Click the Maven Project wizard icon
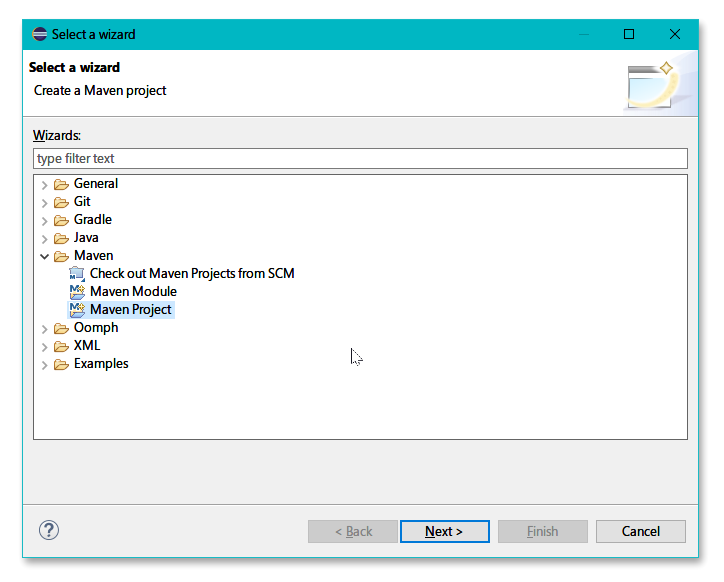Screen dimensions: 724x582 tap(77, 310)
